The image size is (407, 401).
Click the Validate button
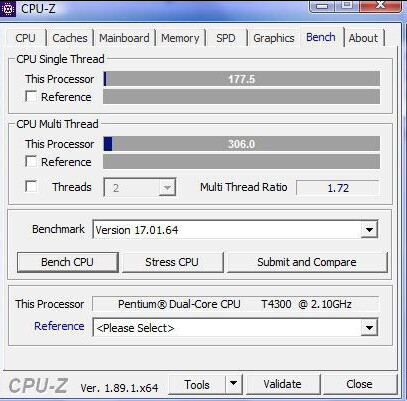click(283, 384)
